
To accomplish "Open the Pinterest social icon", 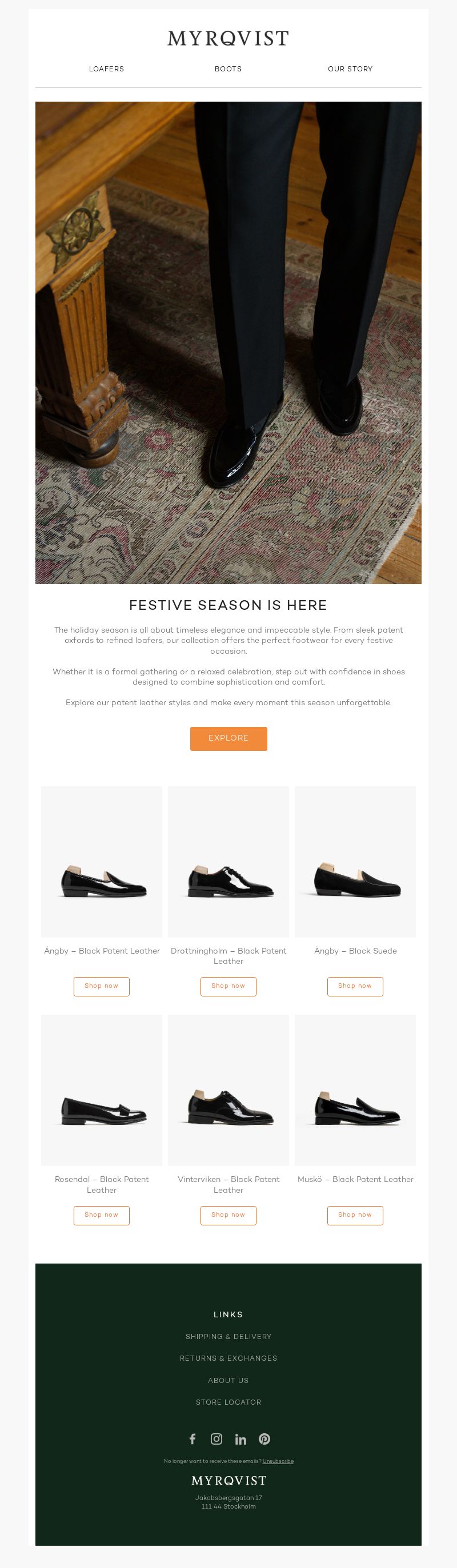I will tap(264, 1439).
